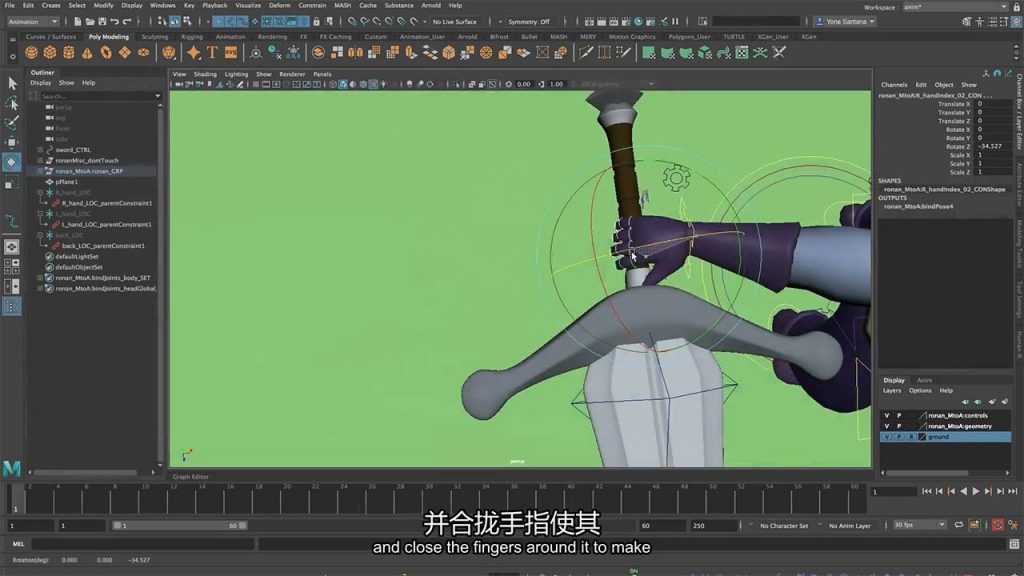
Task: Toggle the lock selection padlock icon
Action: click(x=317, y=22)
